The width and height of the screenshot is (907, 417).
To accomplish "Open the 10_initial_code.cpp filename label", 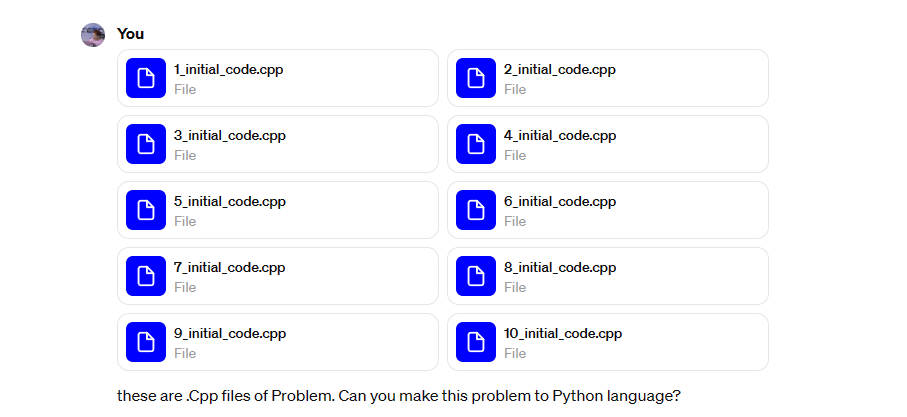I will [x=563, y=333].
